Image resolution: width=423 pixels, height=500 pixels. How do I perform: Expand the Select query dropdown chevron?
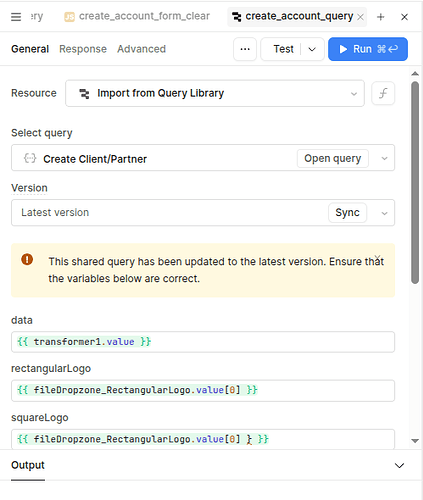tap(384, 158)
